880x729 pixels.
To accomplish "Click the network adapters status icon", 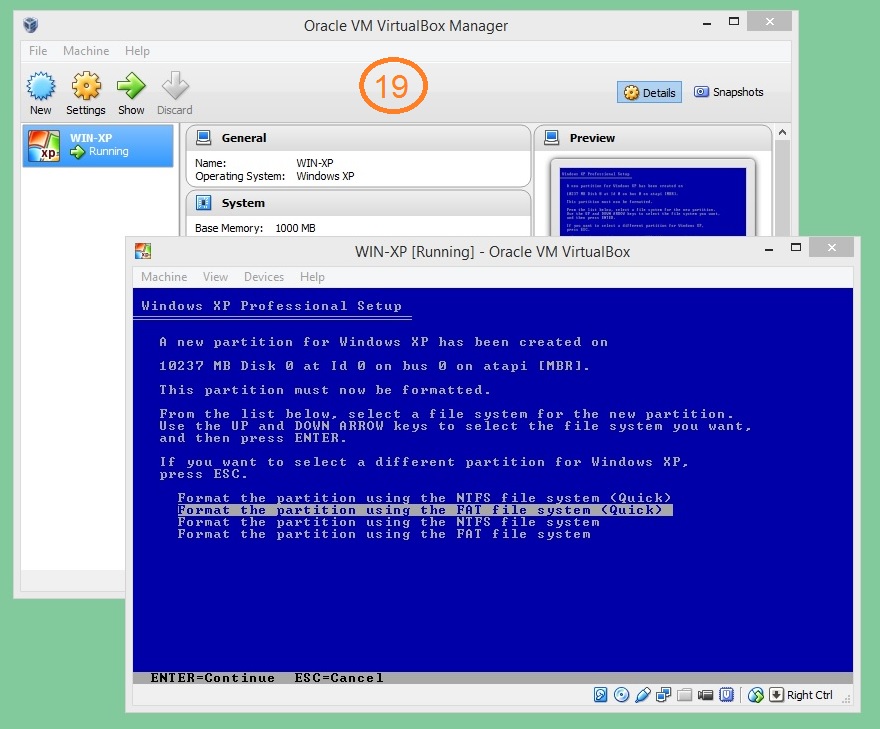I will 664,695.
